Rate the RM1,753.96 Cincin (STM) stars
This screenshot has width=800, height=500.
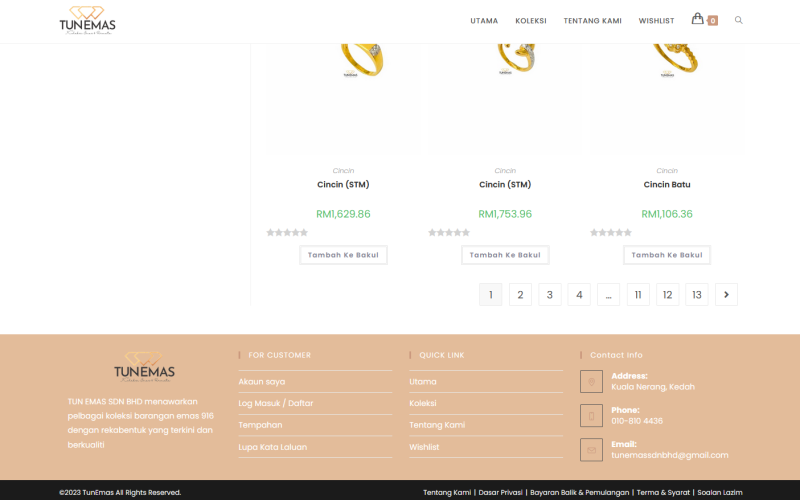click(x=449, y=233)
